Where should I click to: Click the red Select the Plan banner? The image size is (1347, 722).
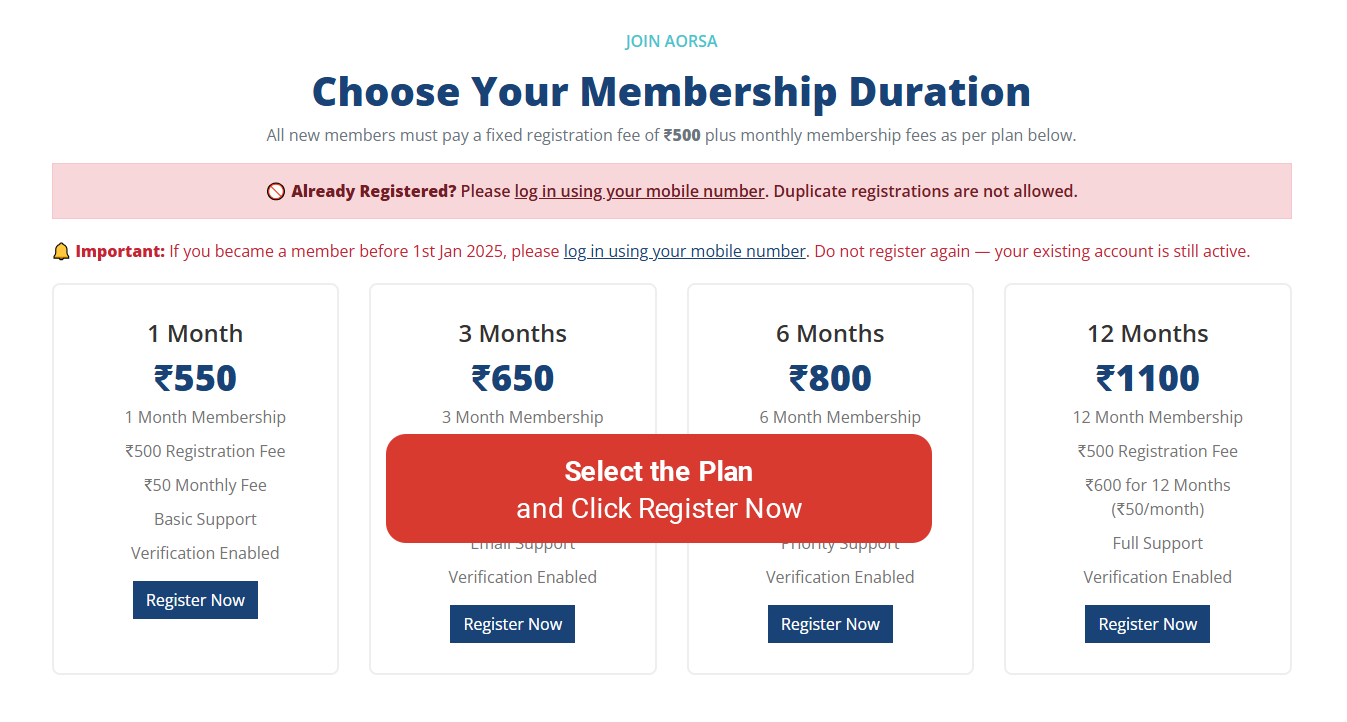pyautogui.click(x=658, y=489)
